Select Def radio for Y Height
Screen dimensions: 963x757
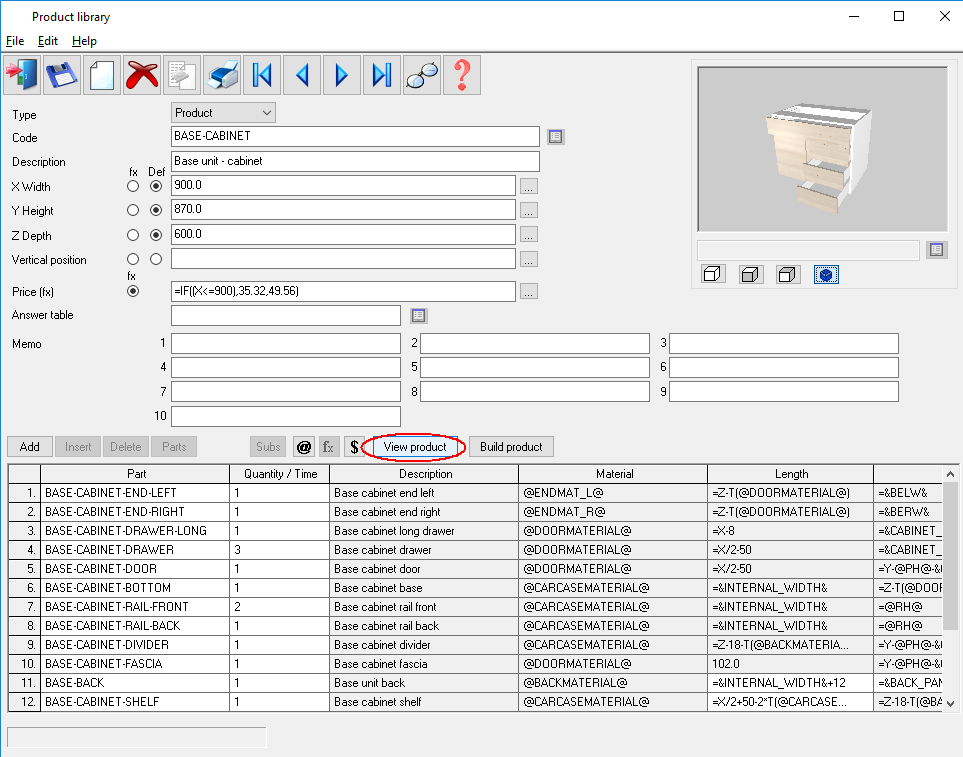[x=156, y=211]
